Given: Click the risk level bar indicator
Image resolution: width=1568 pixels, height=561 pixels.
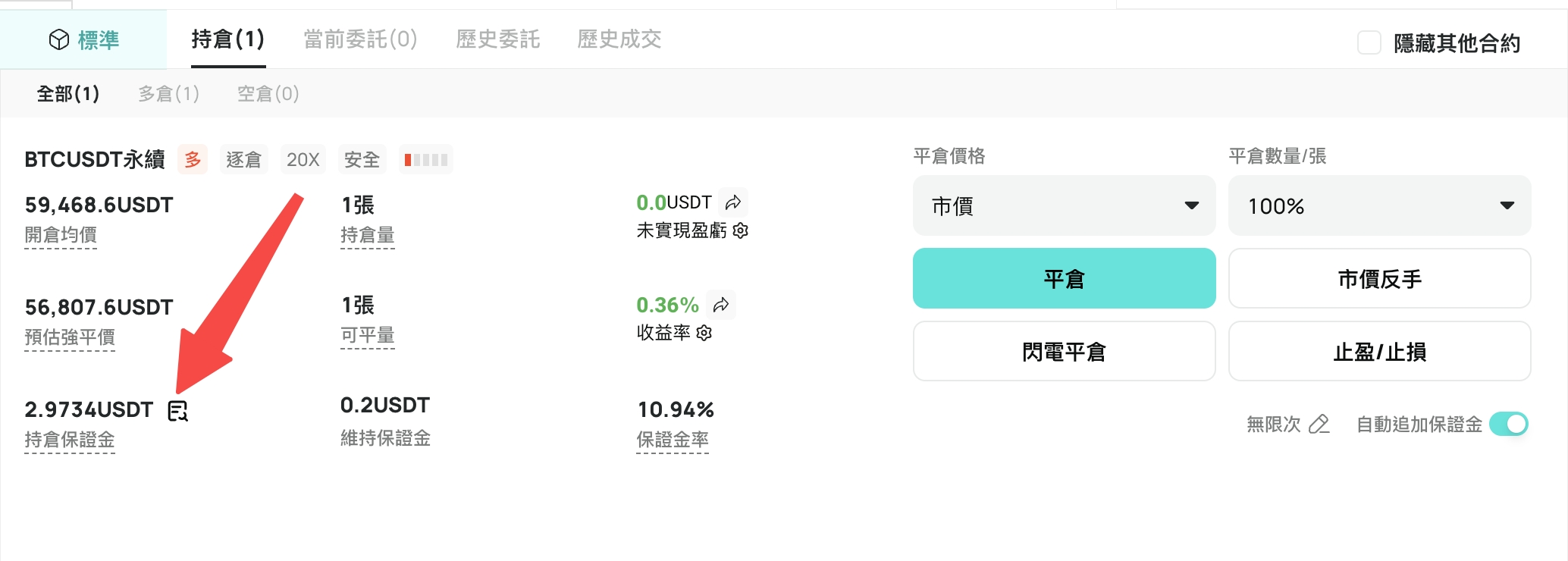Looking at the screenshot, I should pyautogui.click(x=426, y=159).
